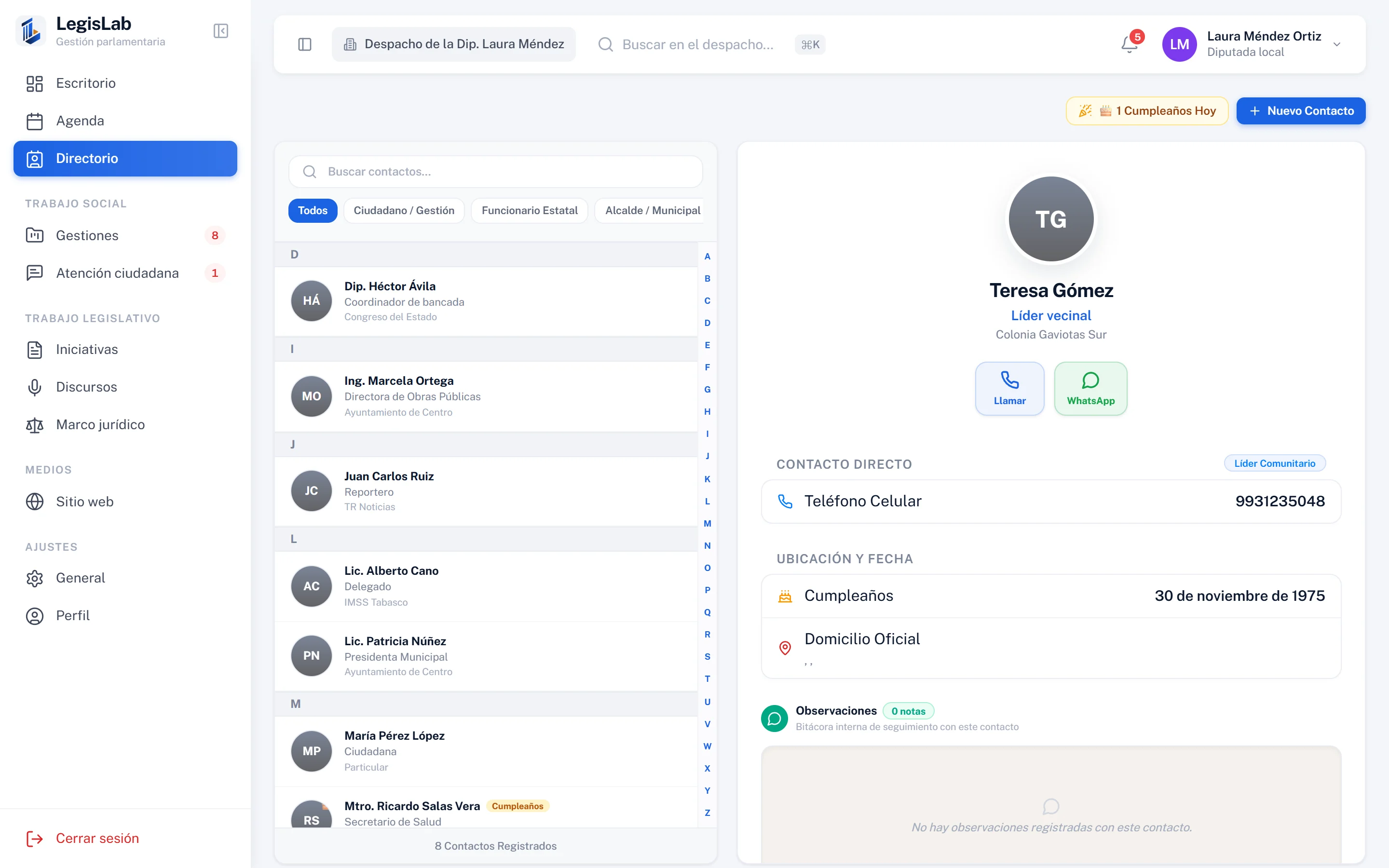This screenshot has height=868, width=1389.
Task: Open contact María Pérez López
Action: point(486,751)
